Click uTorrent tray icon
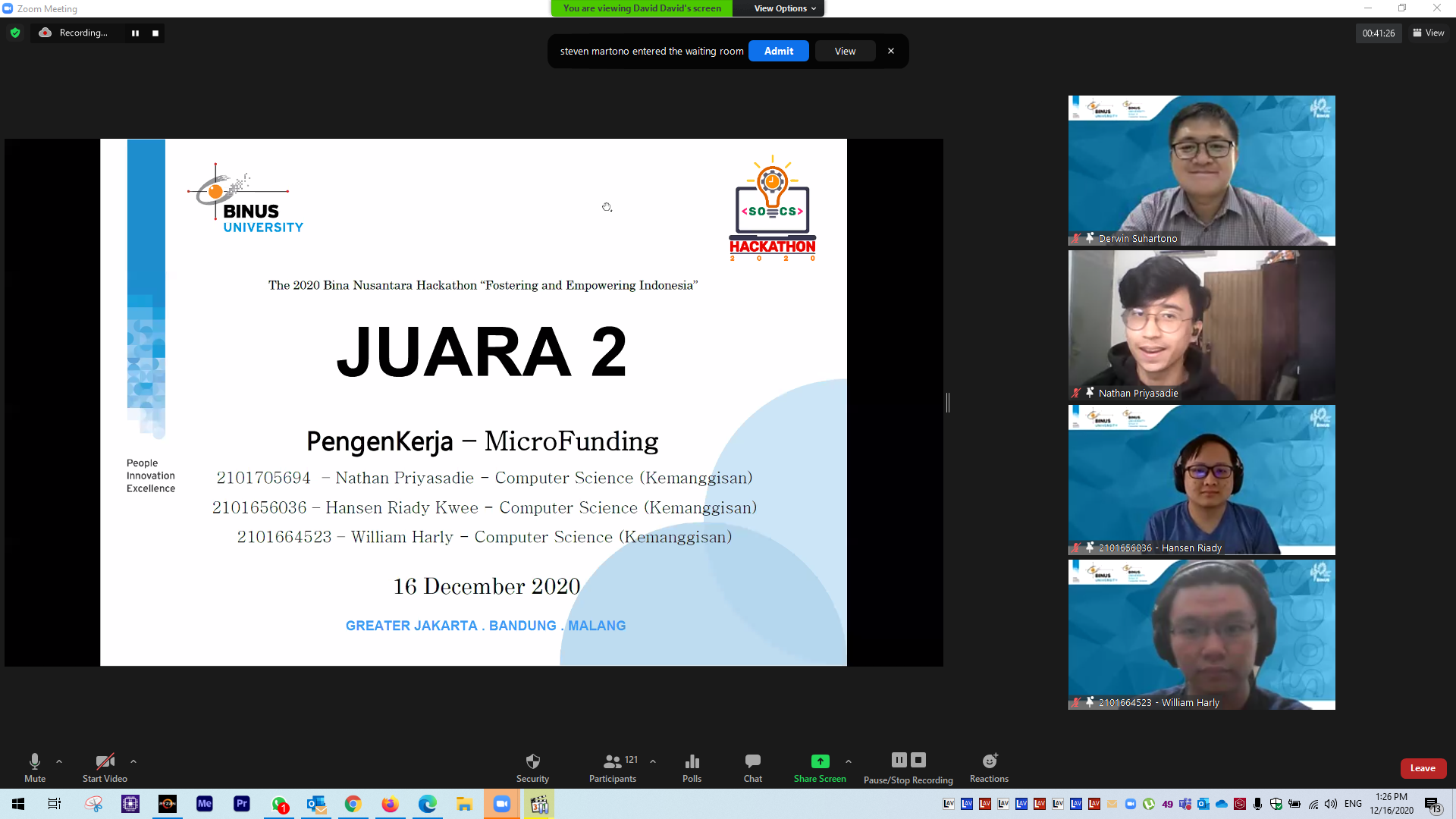Image resolution: width=1456 pixels, height=819 pixels. [1149, 804]
